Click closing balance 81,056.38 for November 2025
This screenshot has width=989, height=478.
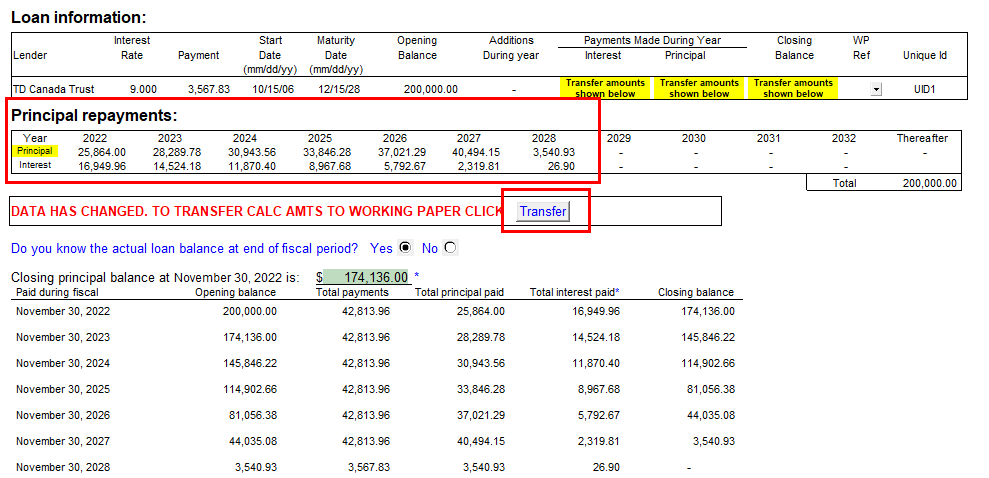(711, 389)
